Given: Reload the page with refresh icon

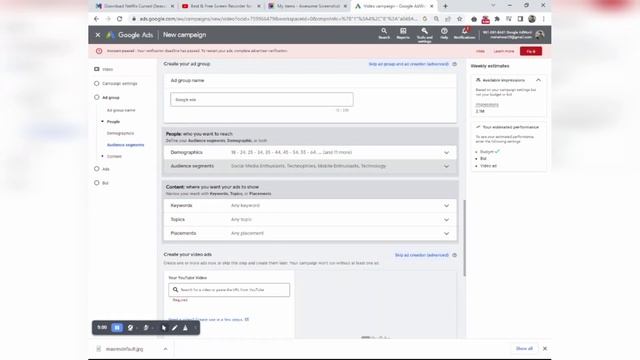Looking at the screenshot, I should coord(120,19).
